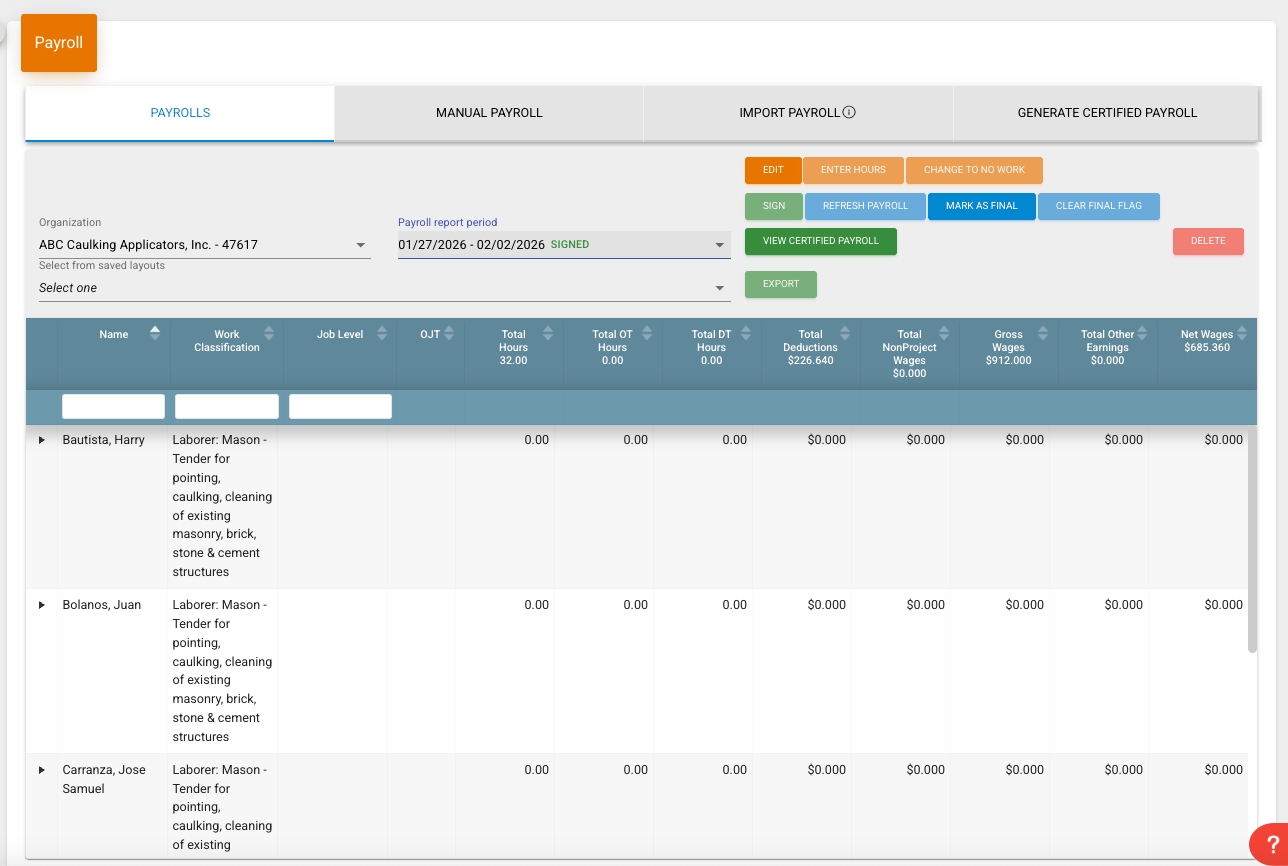The height and width of the screenshot is (866, 1288).
Task: Click the Mark As Final button
Action: (981, 206)
